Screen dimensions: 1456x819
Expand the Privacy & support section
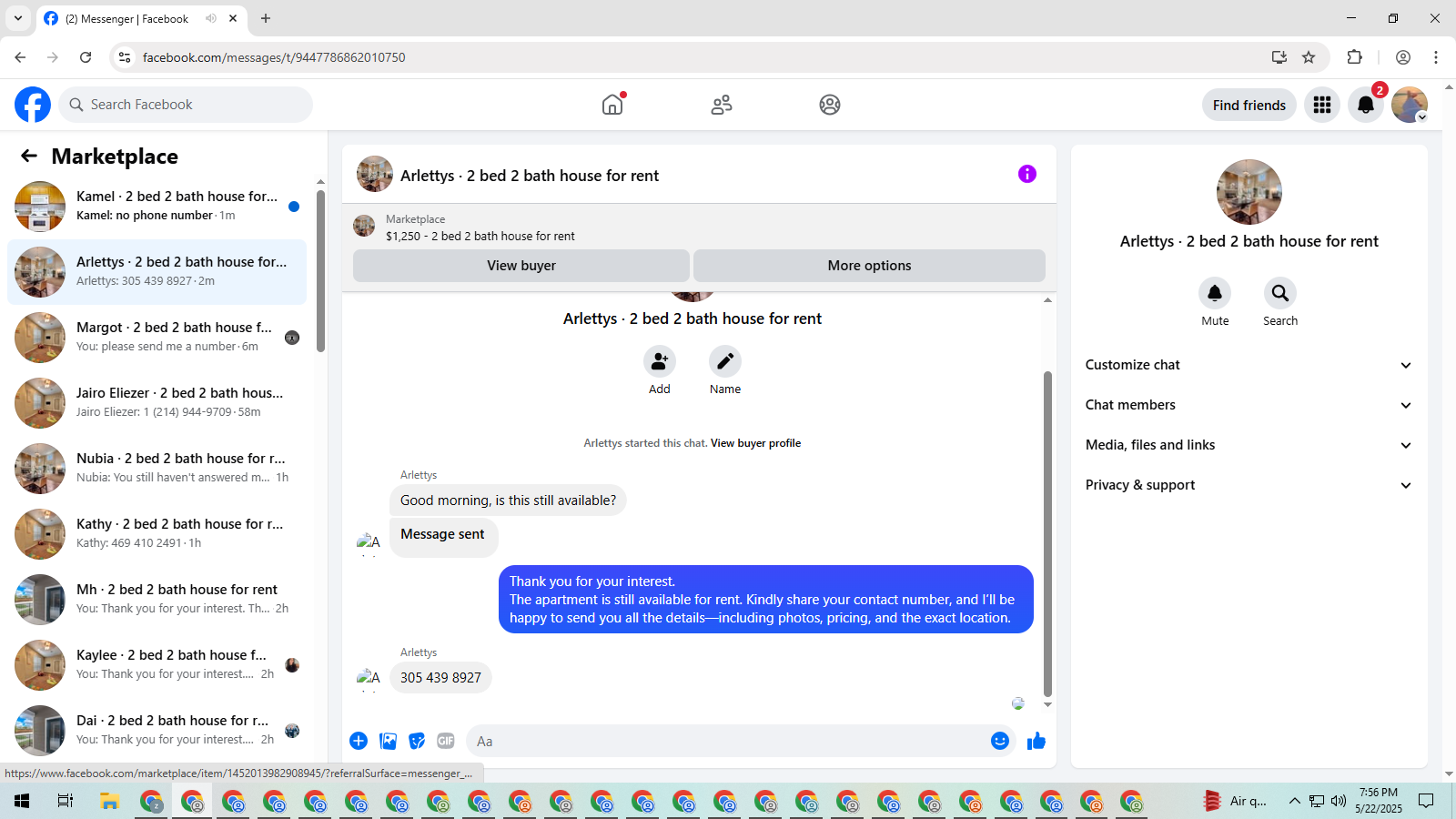[x=1249, y=485]
